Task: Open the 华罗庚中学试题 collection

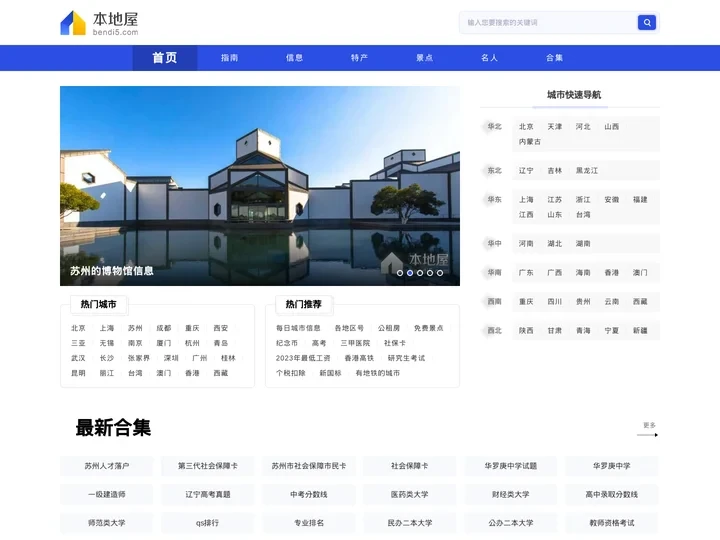Action: pyautogui.click(x=511, y=466)
